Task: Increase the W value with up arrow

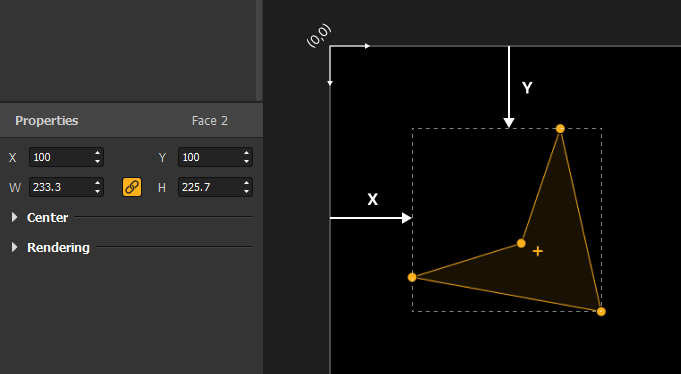Action: pyautogui.click(x=97, y=183)
